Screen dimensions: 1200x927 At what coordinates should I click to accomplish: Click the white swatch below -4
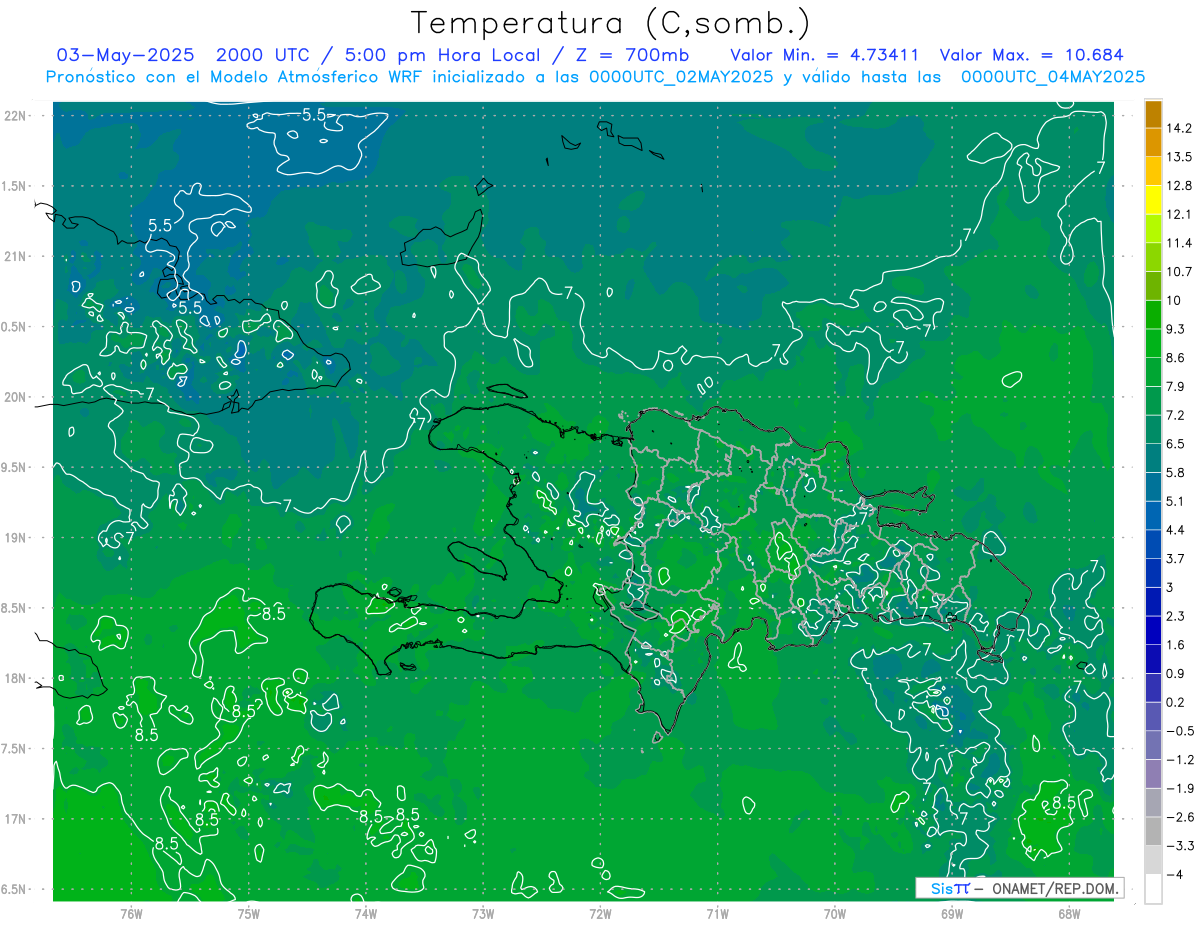[1153, 889]
